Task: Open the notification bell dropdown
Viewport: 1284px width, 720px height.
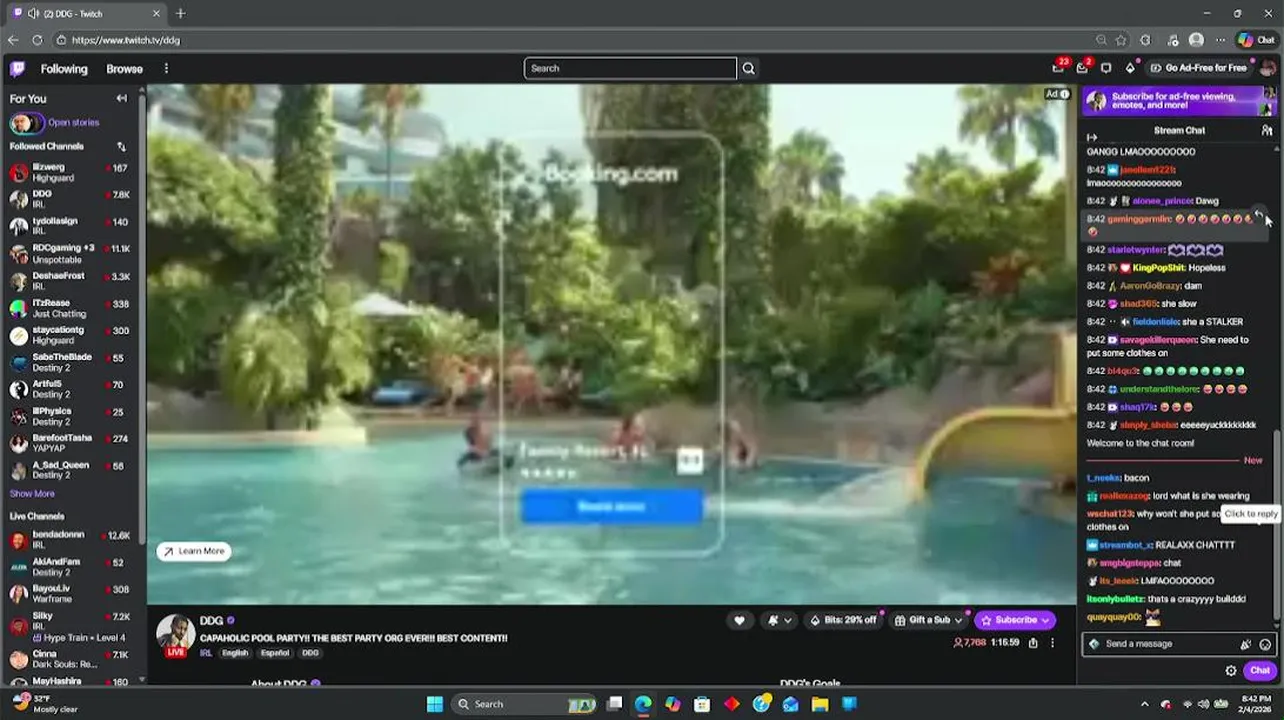Action: (779, 620)
